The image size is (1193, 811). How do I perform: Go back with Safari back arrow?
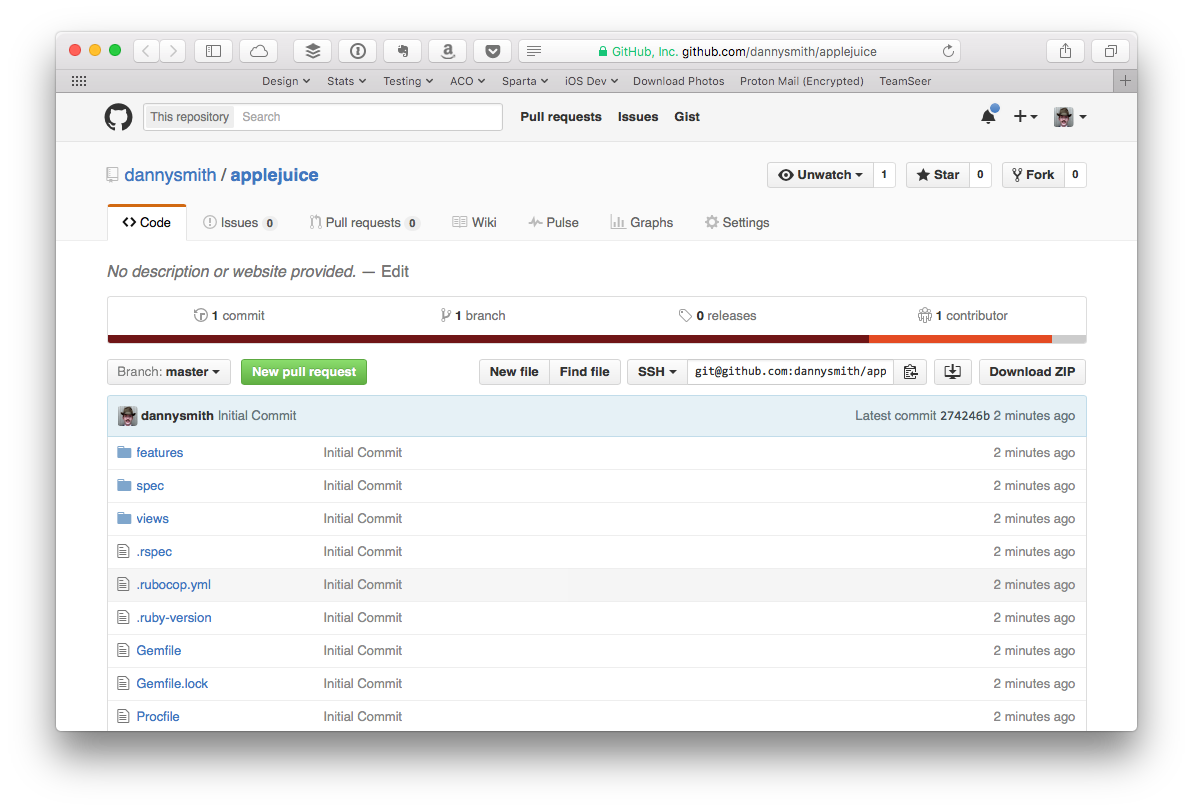pyautogui.click(x=146, y=51)
